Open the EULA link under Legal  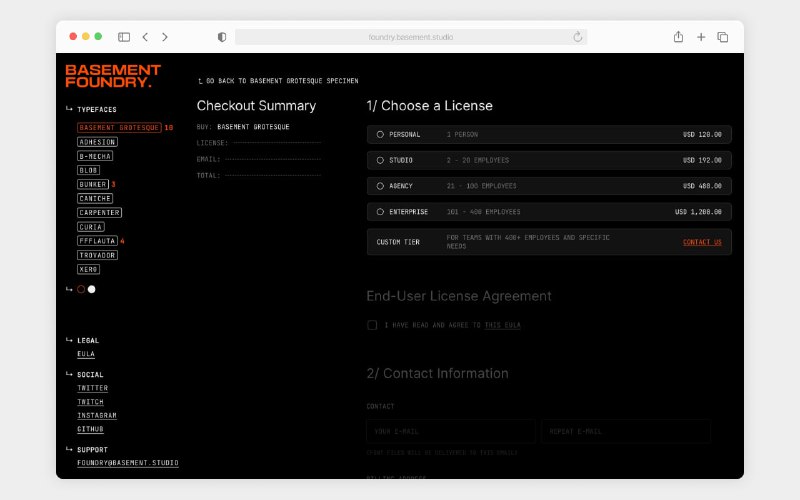pyautogui.click(x=86, y=354)
